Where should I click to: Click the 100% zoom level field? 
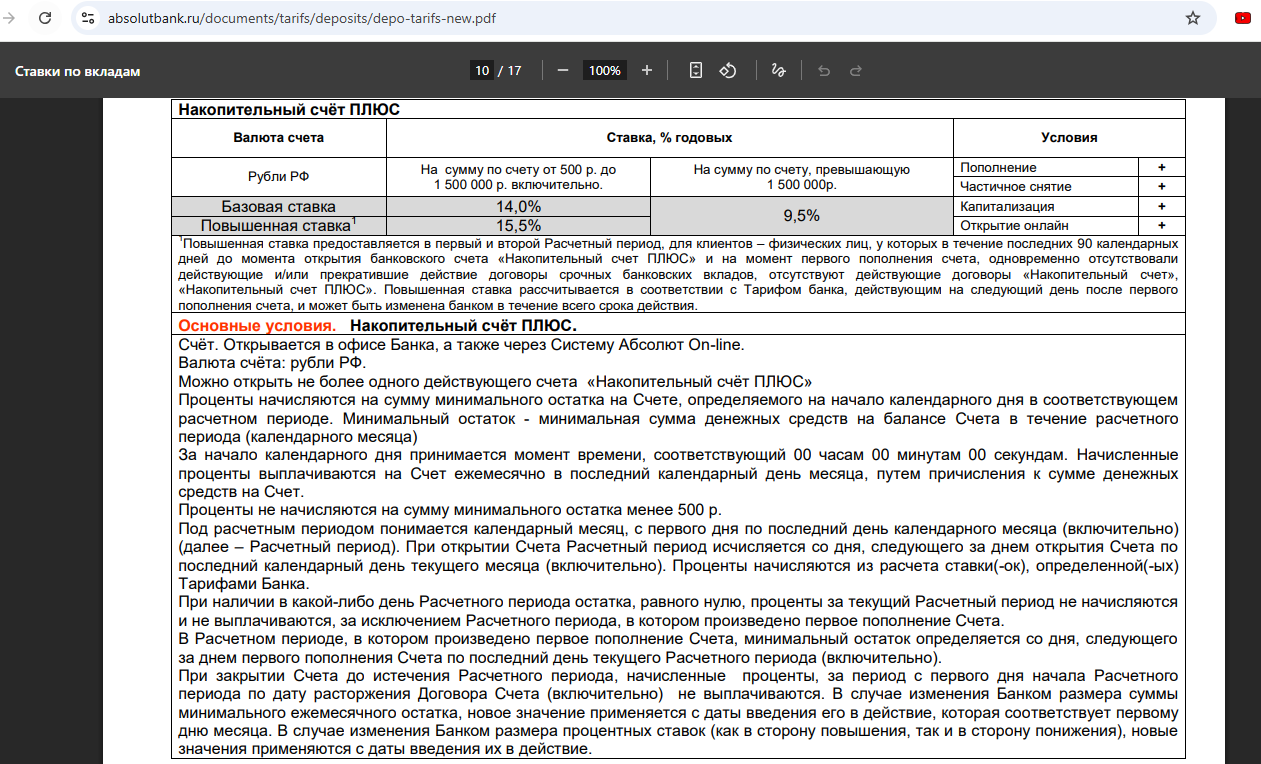(604, 70)
